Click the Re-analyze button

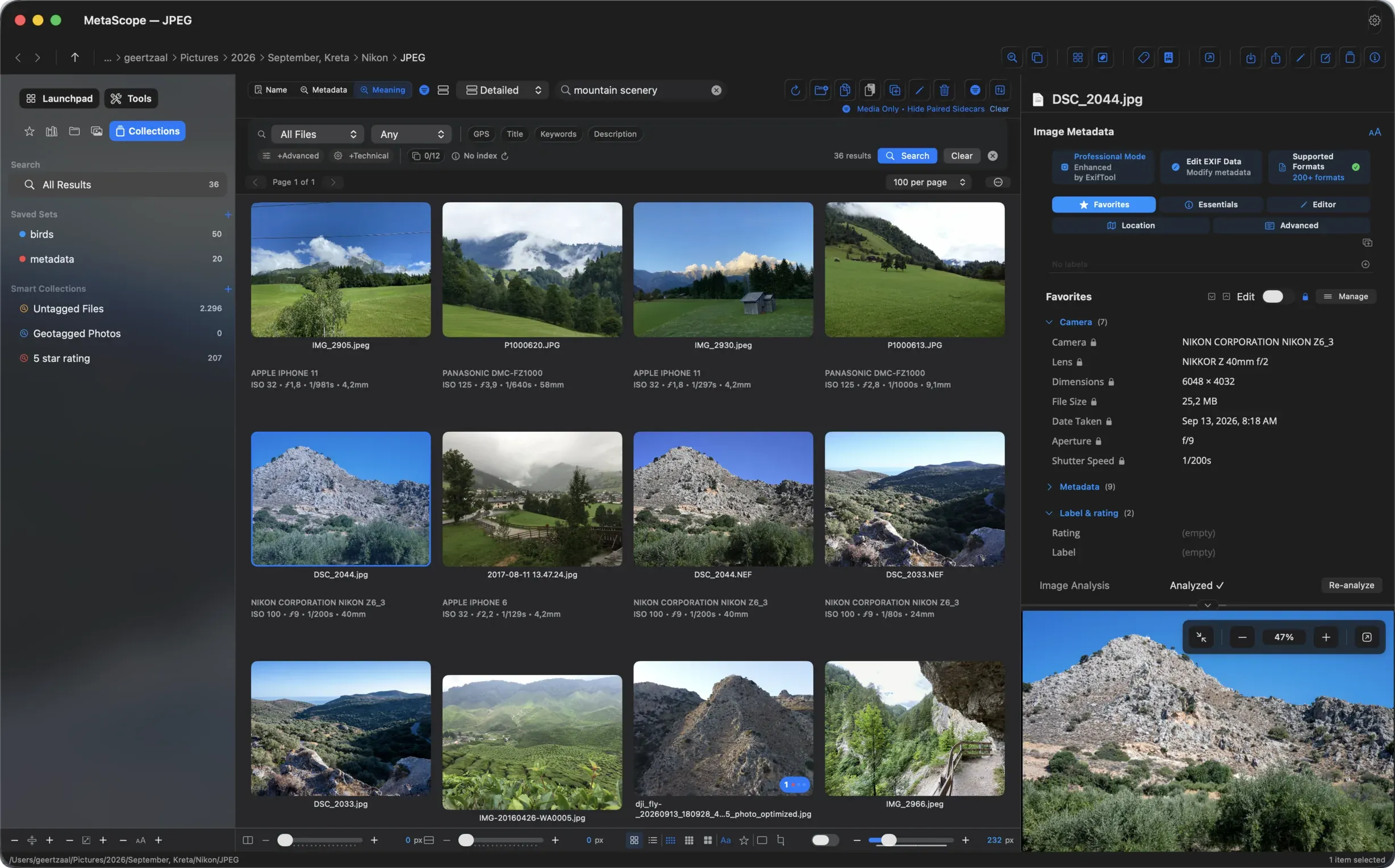[1351, 586]
